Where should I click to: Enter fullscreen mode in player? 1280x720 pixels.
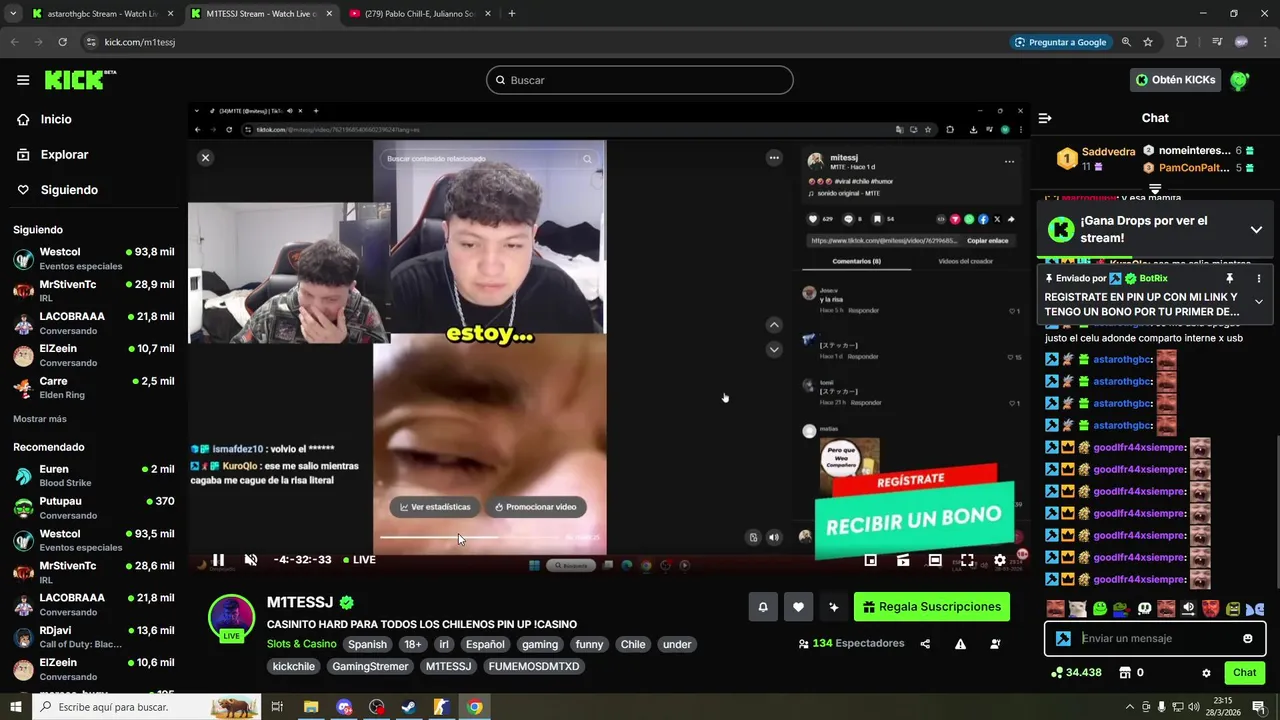coord(967,560)
